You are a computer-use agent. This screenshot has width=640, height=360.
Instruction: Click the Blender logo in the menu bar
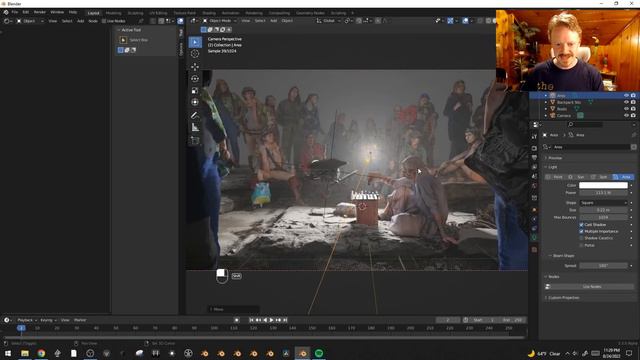pos(6,12)
